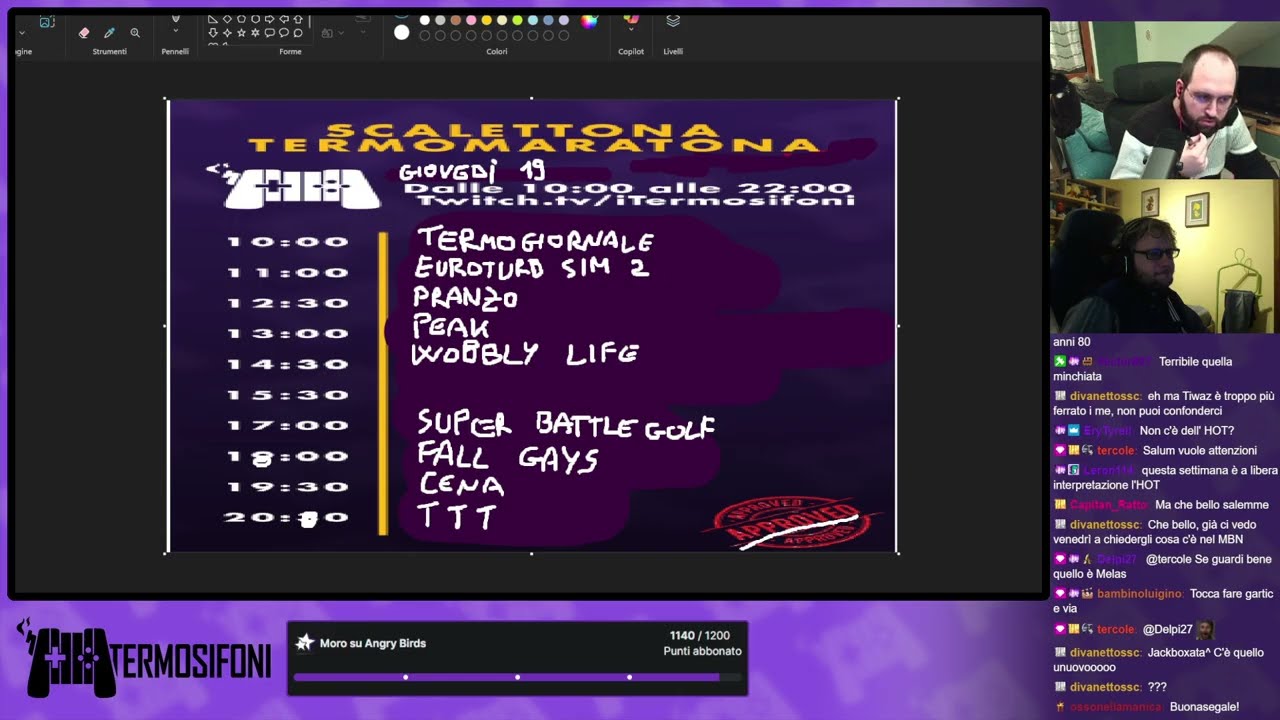Click the divanettossc username beside "Jackboxata"
The image size is (1280, 720).
[x=1104, y=653]
